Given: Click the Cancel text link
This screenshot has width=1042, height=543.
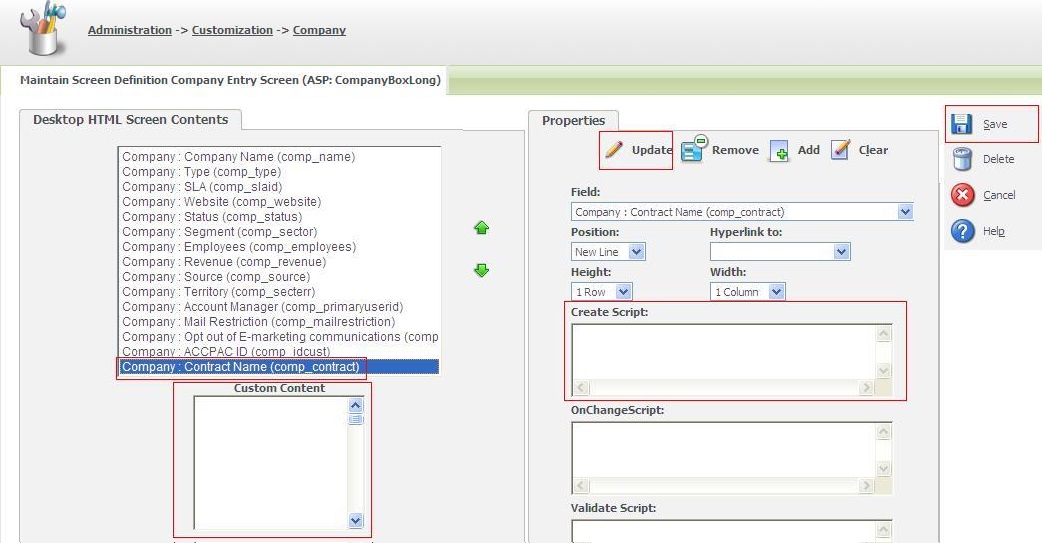Looking at the screenshot, I should tap(999, 195).
